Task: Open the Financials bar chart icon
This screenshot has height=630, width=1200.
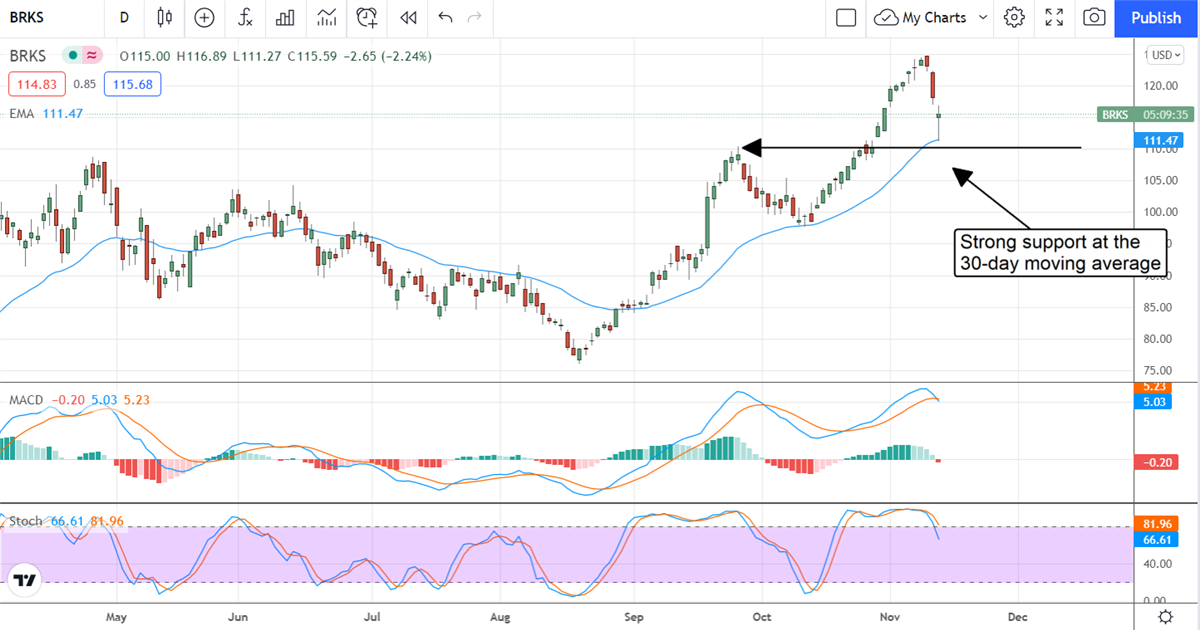Action: pos(285,17)
